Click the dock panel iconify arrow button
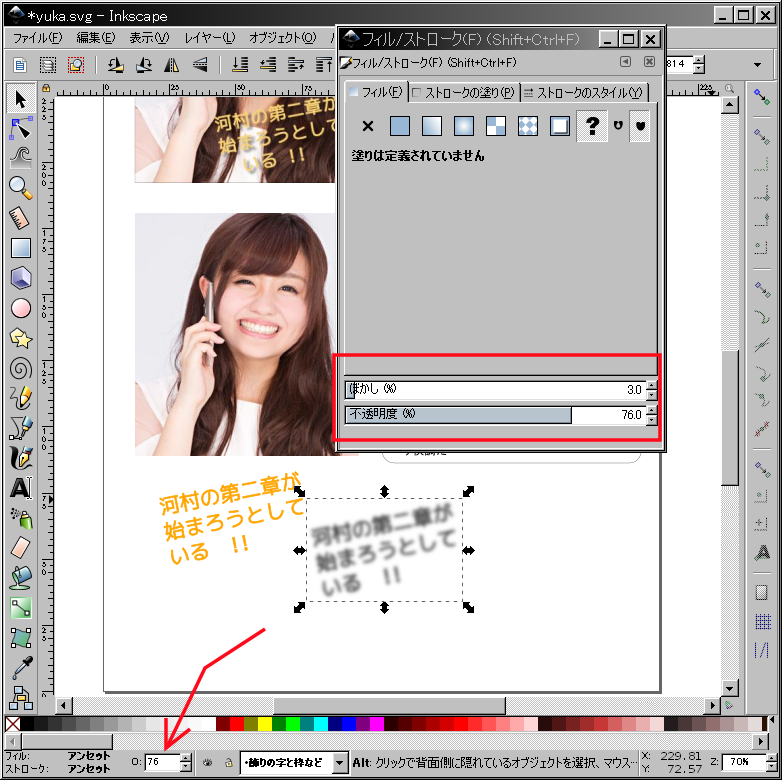The height and width of the screenshot is (780, 782). pos(625,61)
